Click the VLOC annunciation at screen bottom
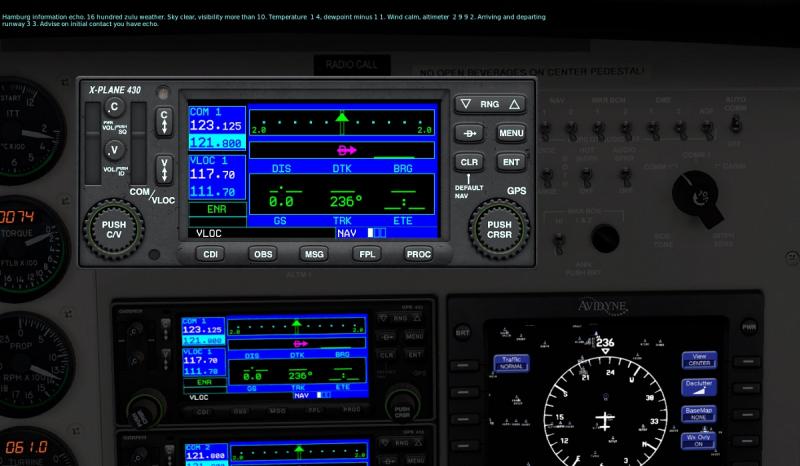800x466 pixels. (x=209, y=233)
